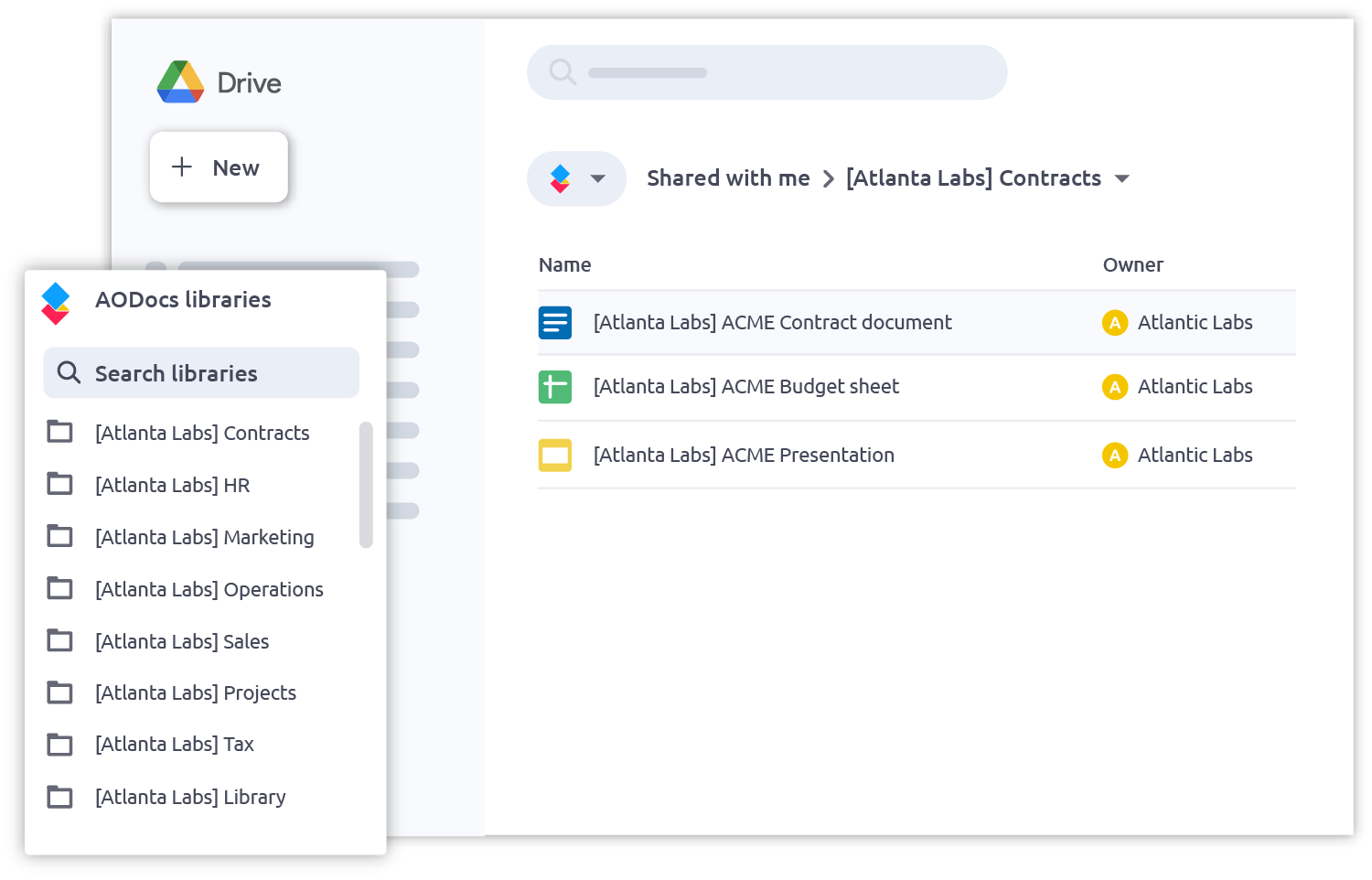This screenshot has width=1372, height=880.
Task: Open the AODocs dropdown pill button
Action: [576, 178]
